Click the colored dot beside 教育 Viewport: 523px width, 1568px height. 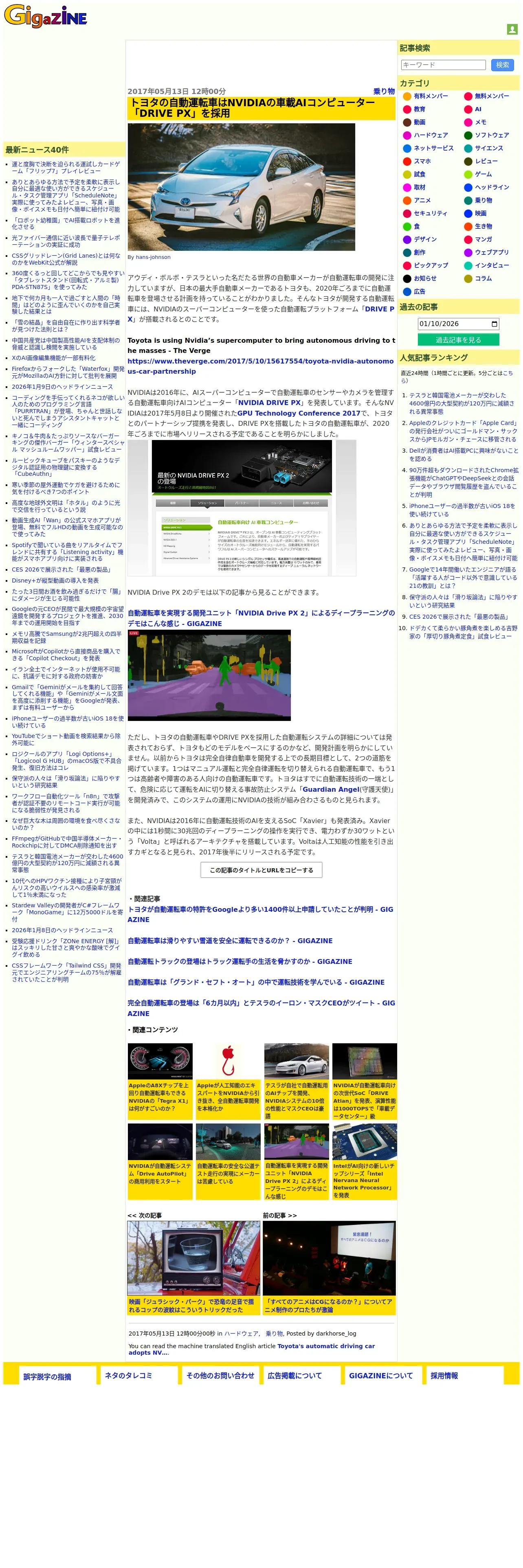pos(407,109)
